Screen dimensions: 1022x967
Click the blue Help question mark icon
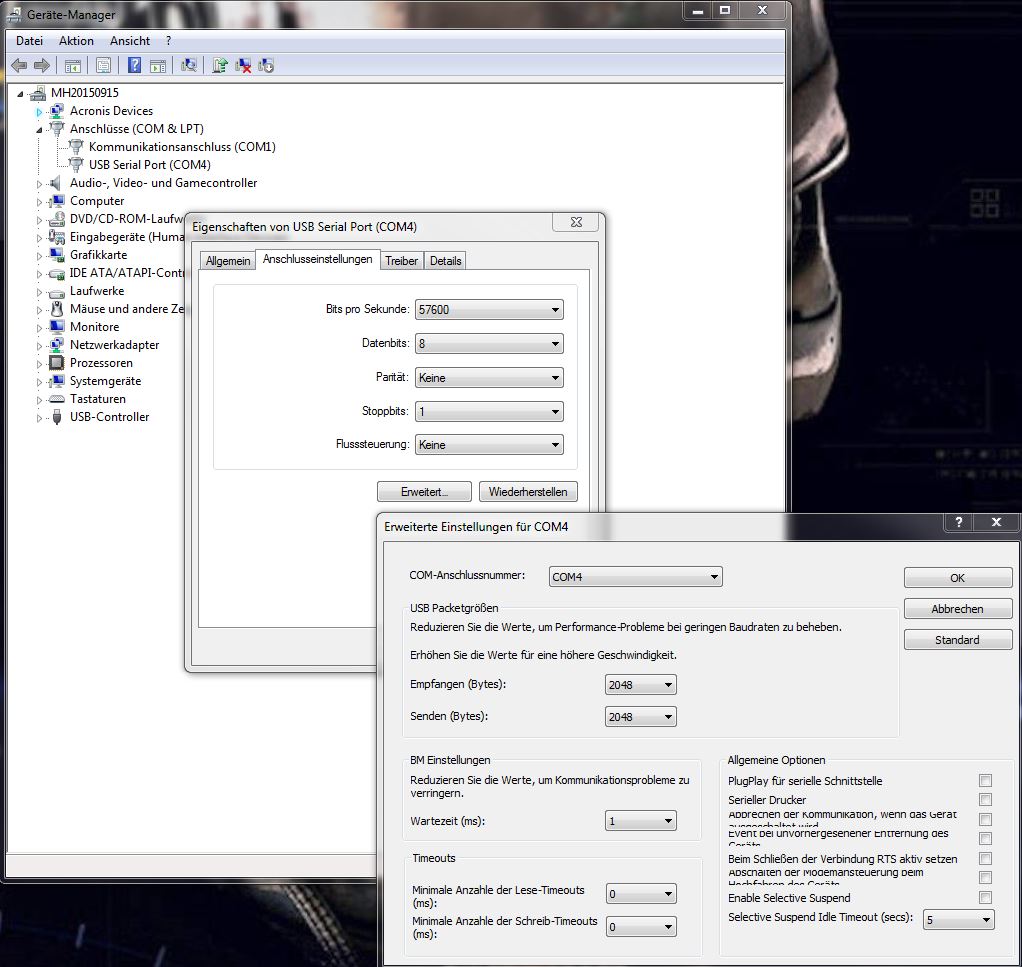coord(134,66)
